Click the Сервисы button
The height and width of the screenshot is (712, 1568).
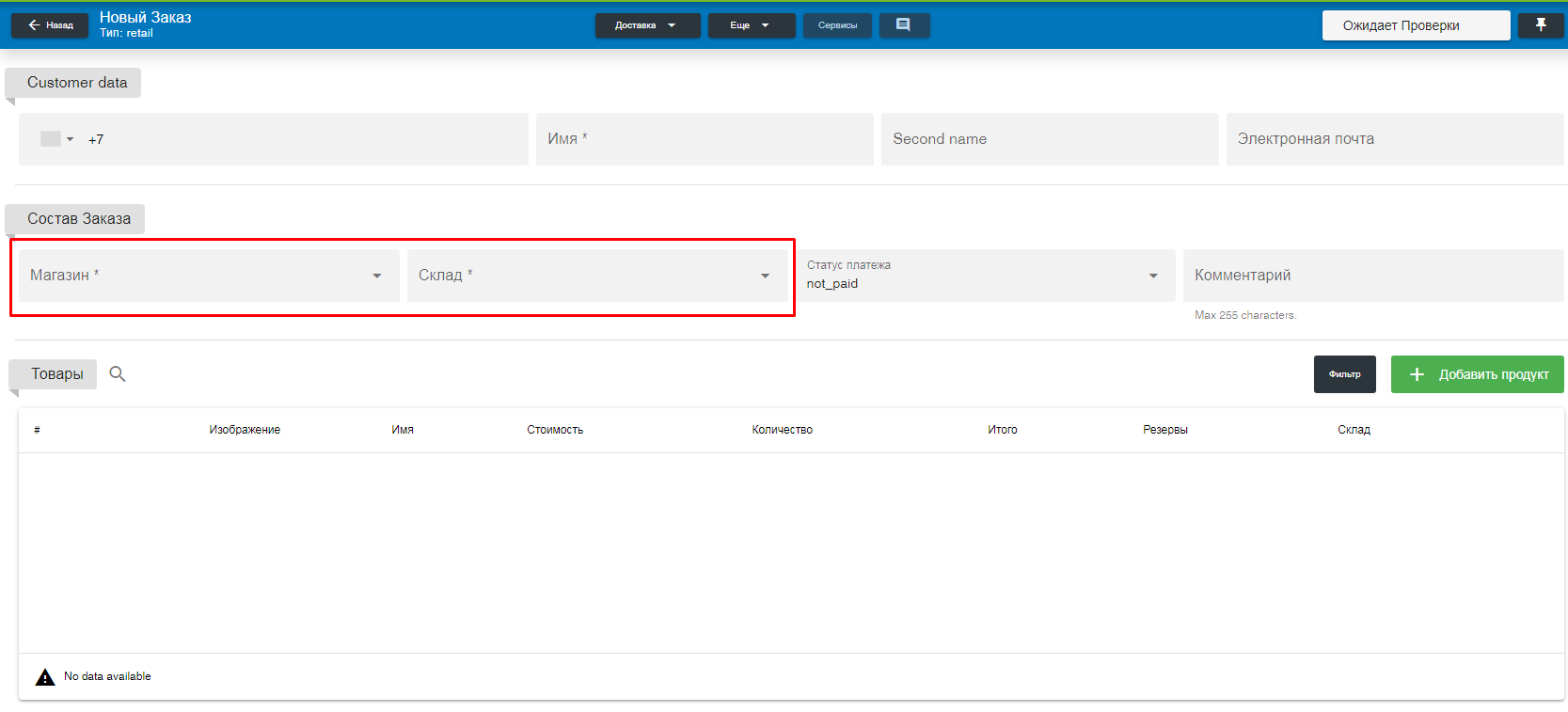coord(837,25)
